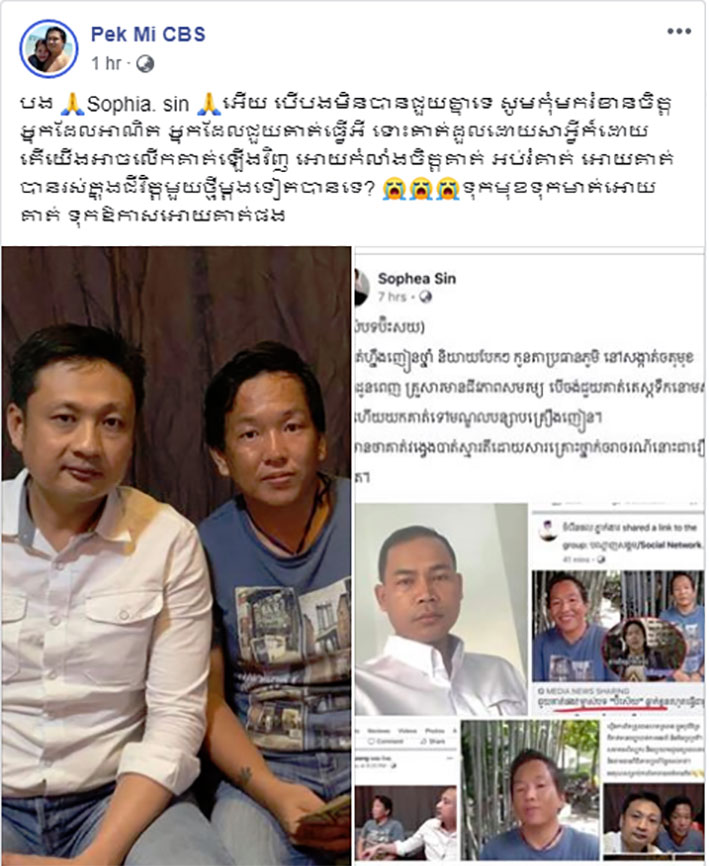Screen dimensions: 709x866
Task: Click the bottom-right two men thumbnail
Action: (654, 823)
